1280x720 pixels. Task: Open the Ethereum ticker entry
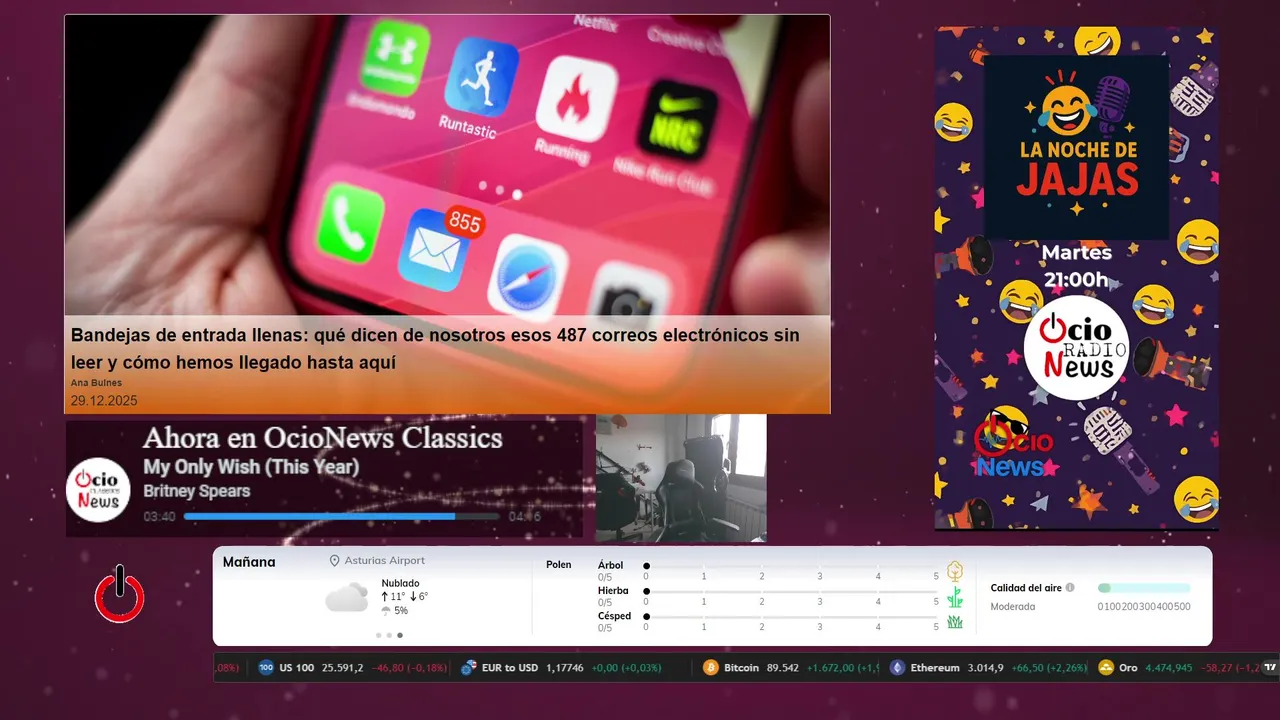(988, 667)
